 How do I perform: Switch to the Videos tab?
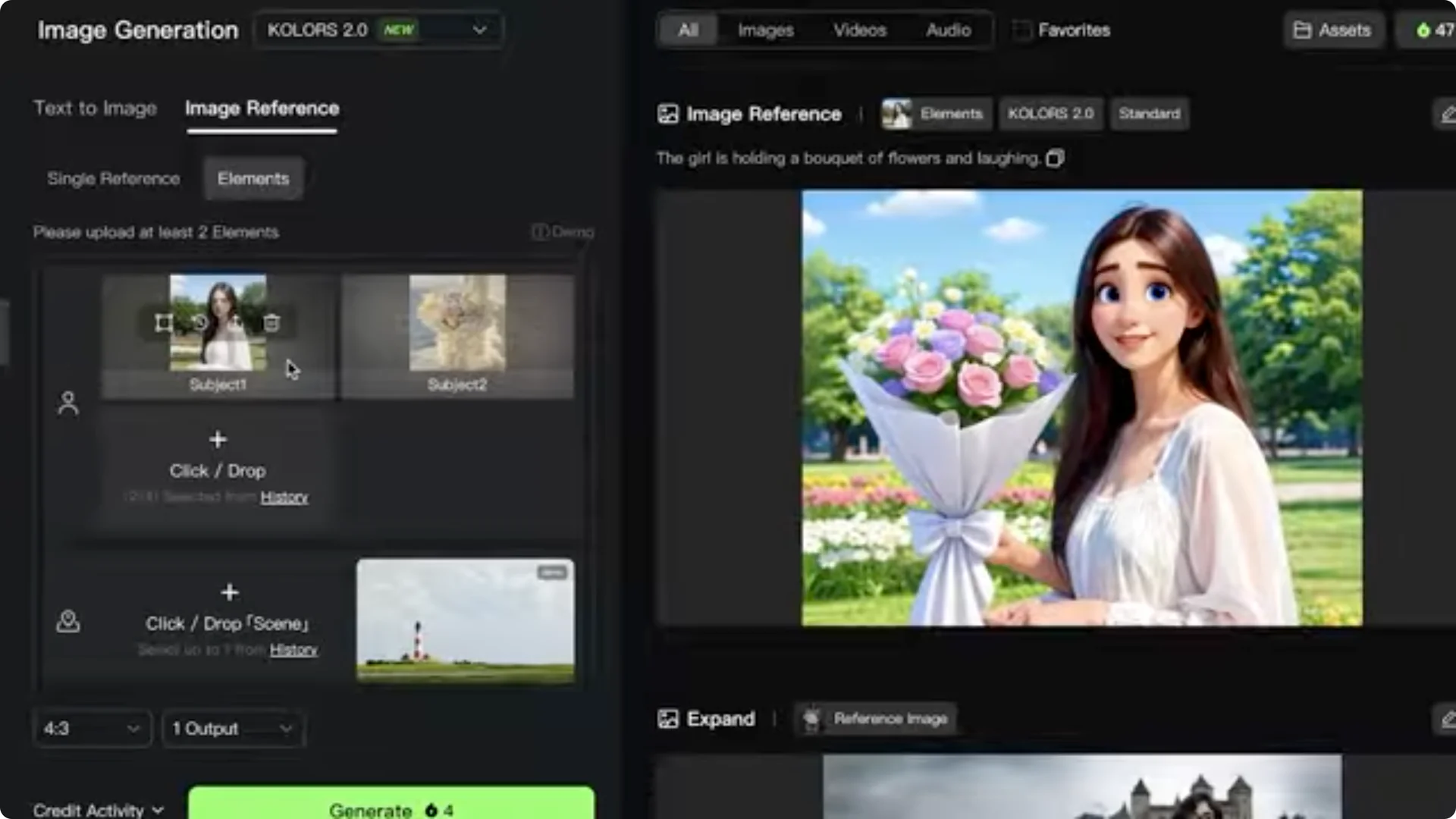(x=859, y=30)
